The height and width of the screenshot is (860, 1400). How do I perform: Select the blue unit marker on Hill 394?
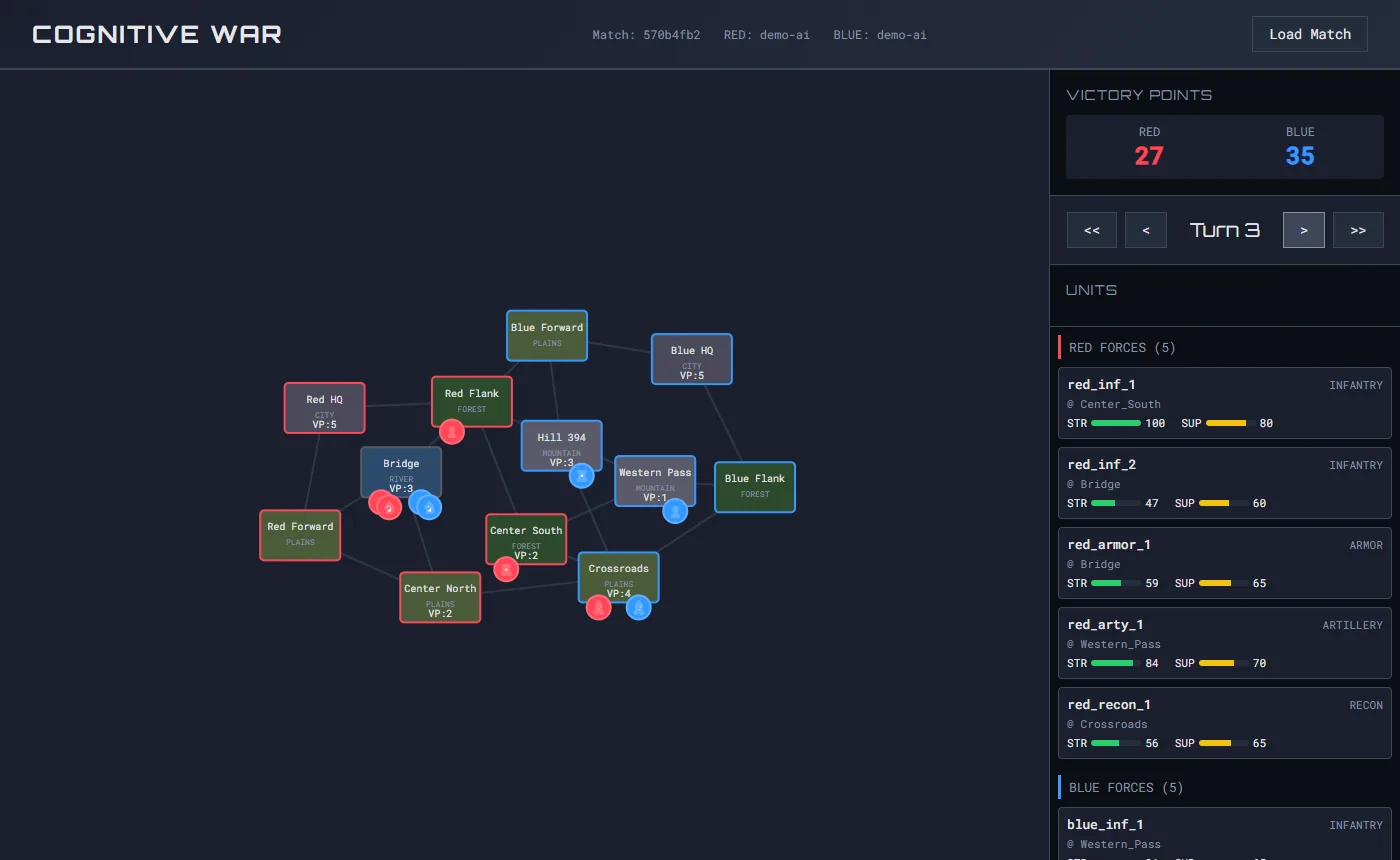point(582,476)
